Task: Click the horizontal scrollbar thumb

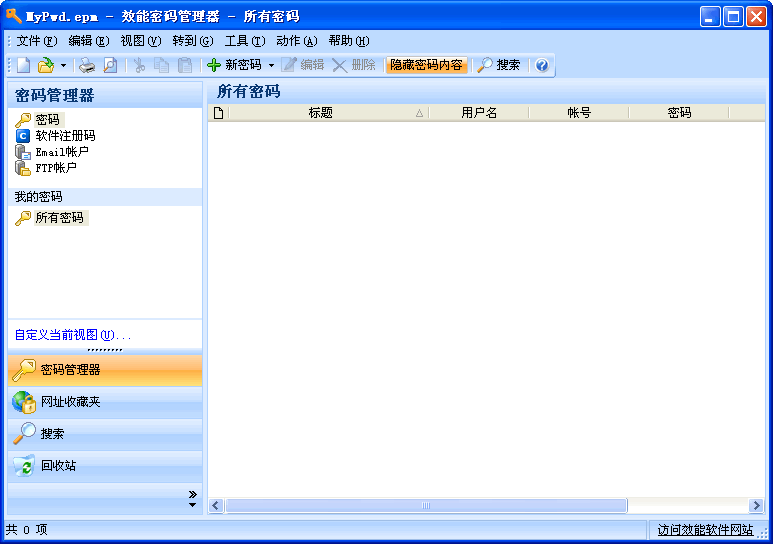Action: coord(426,506)
